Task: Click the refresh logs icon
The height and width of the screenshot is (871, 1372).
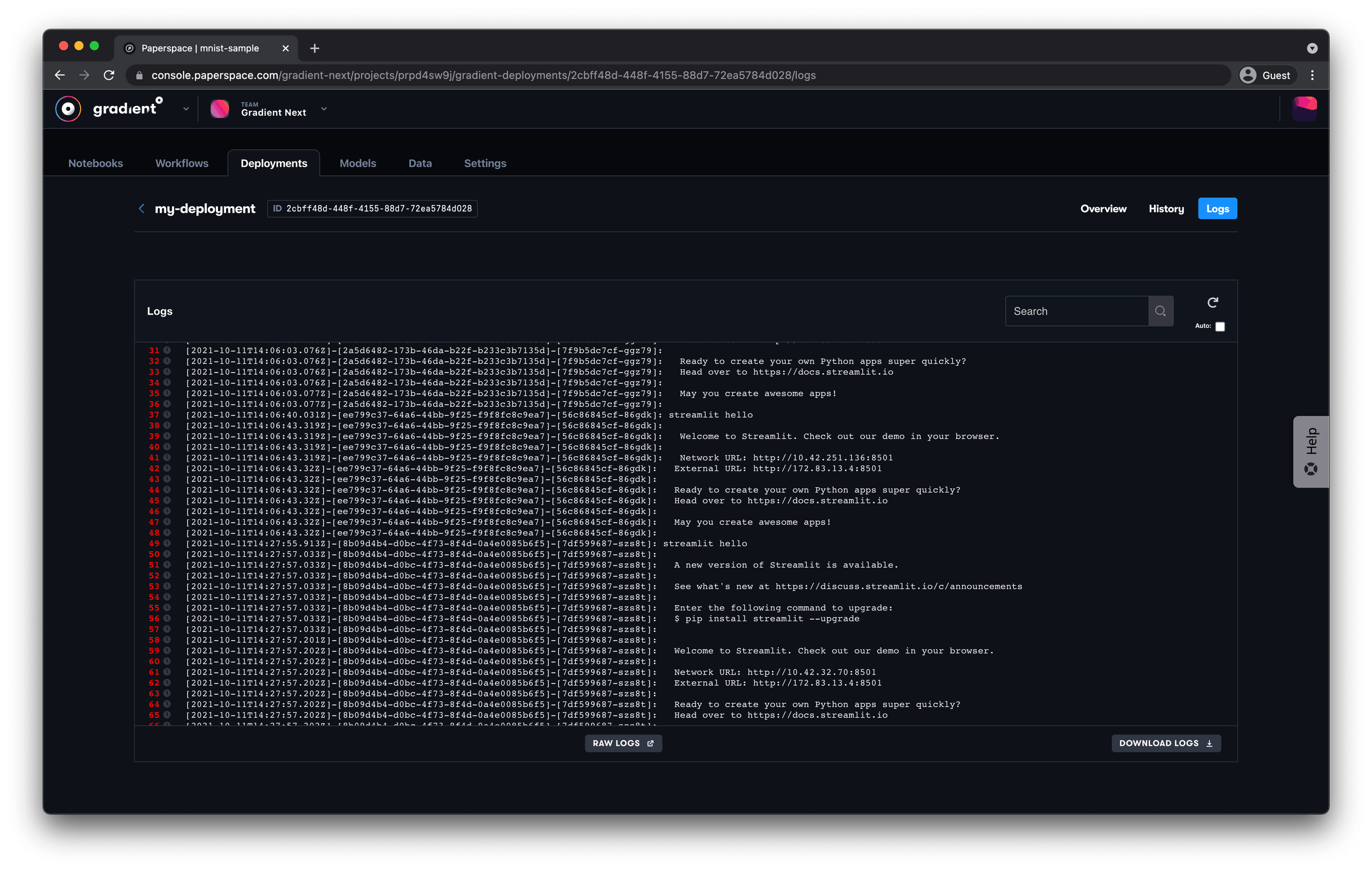Action: point(1212,302)
